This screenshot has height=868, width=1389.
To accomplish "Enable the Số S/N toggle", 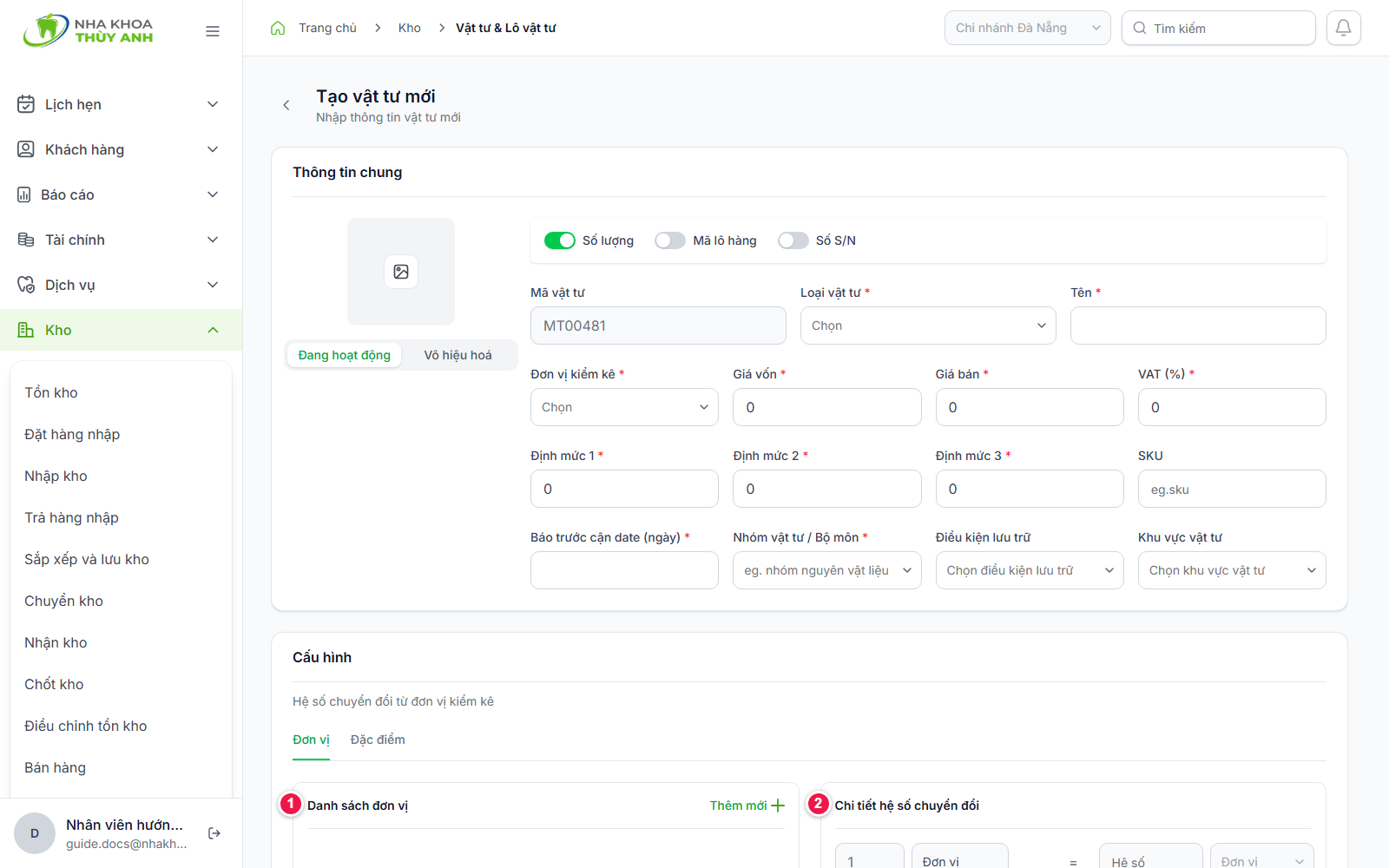I will (793, 240).
